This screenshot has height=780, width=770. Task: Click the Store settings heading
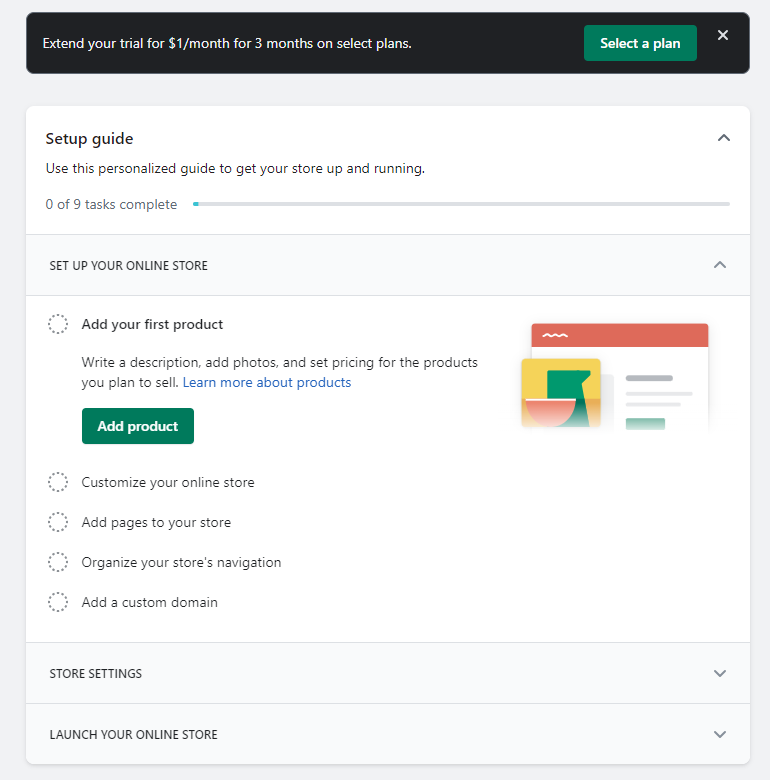click(96, 673)
